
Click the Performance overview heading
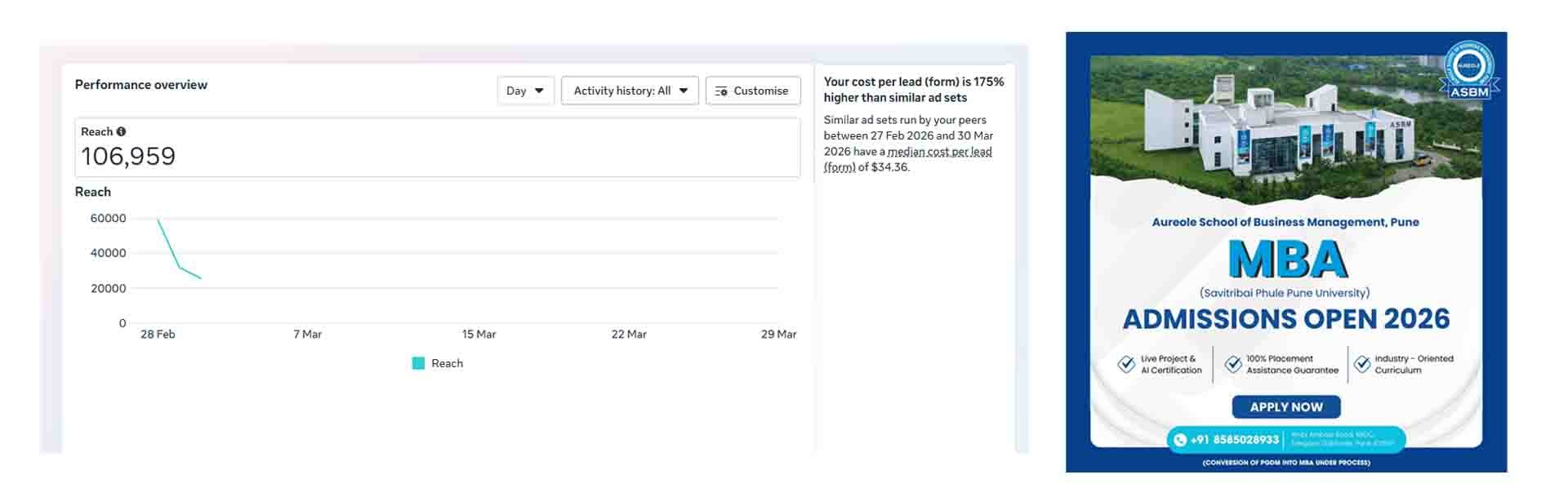click(141, 85)
